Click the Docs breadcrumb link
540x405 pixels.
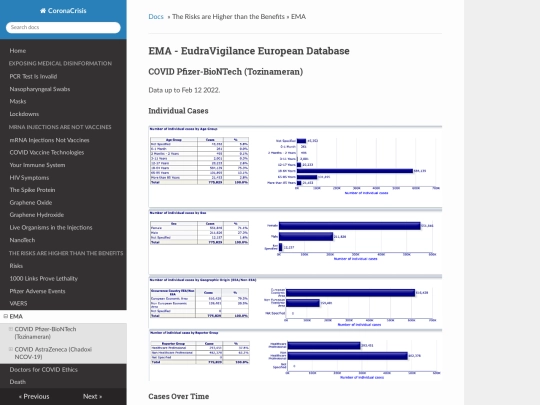coord(156,17)
